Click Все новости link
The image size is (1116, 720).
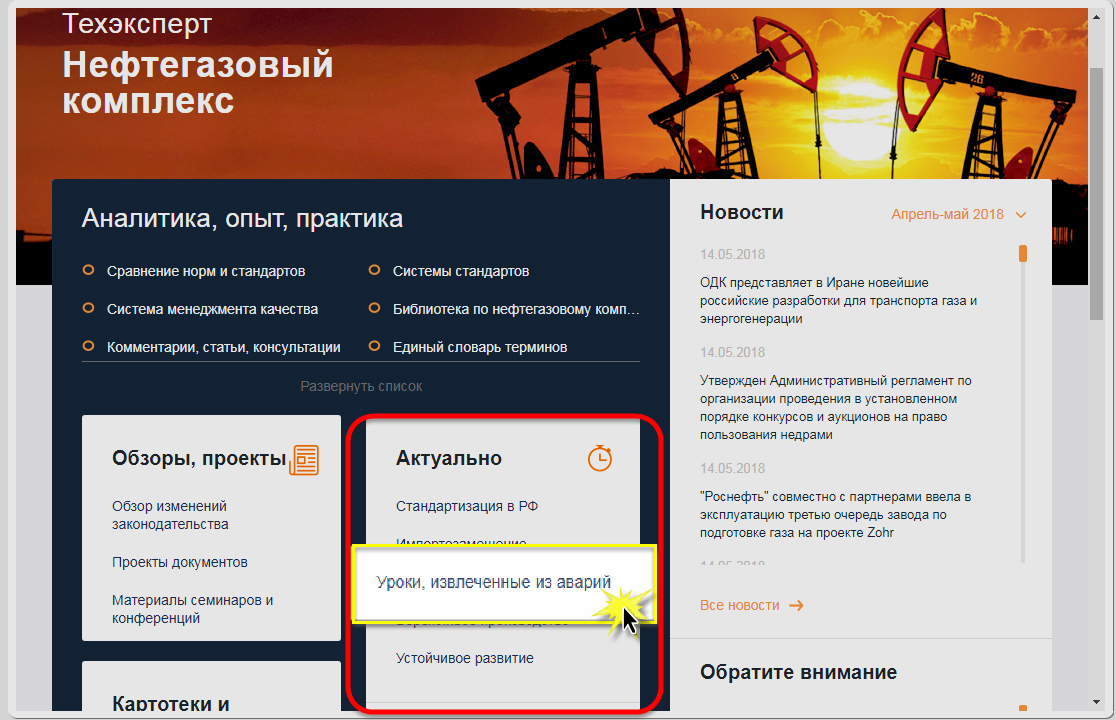tap(740, 605)
